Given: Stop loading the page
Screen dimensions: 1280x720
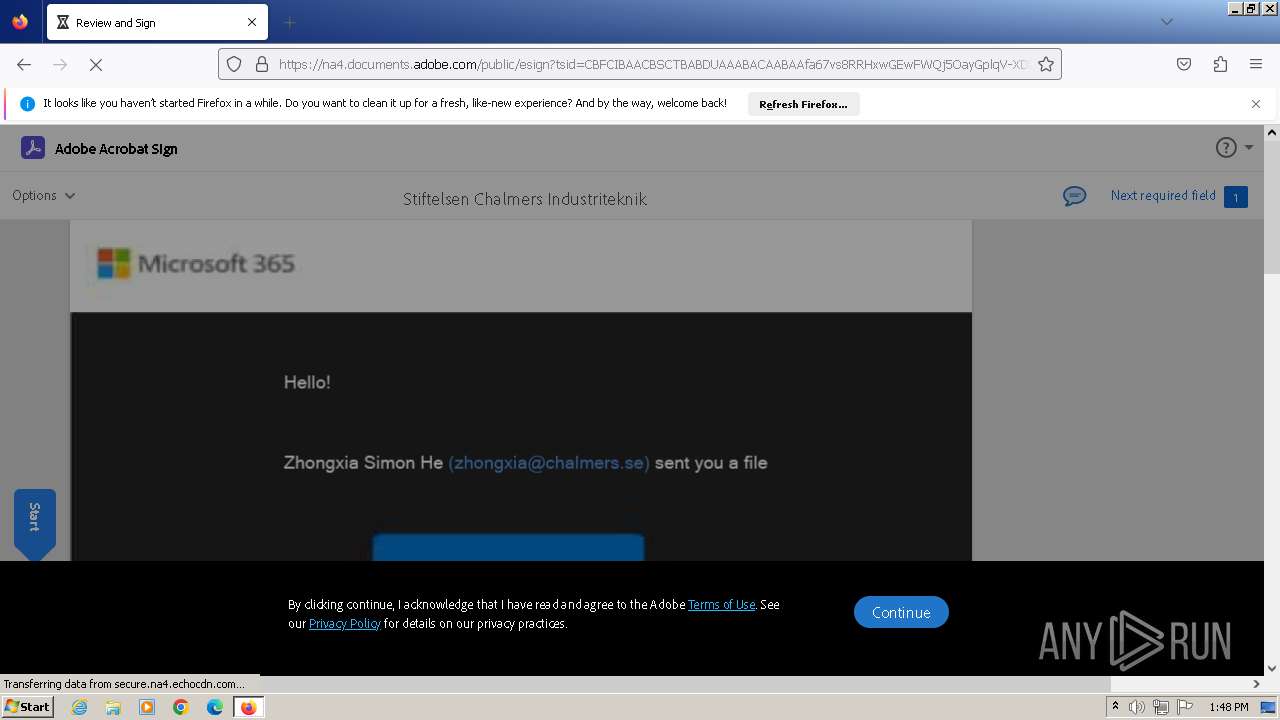Looking at the screenshot, I should [96, 64].
